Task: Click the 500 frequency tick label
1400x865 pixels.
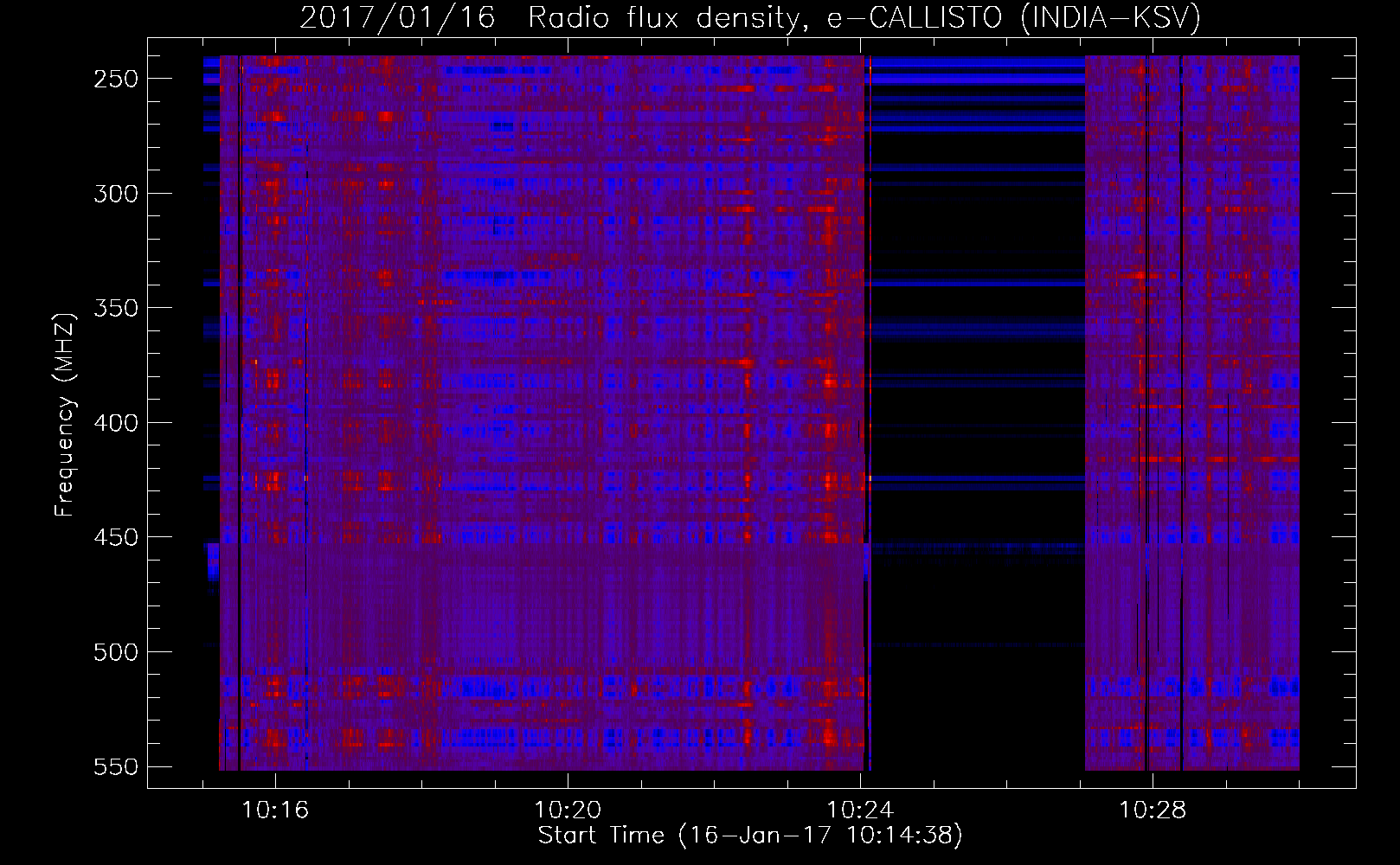Action: pos(116,652)
